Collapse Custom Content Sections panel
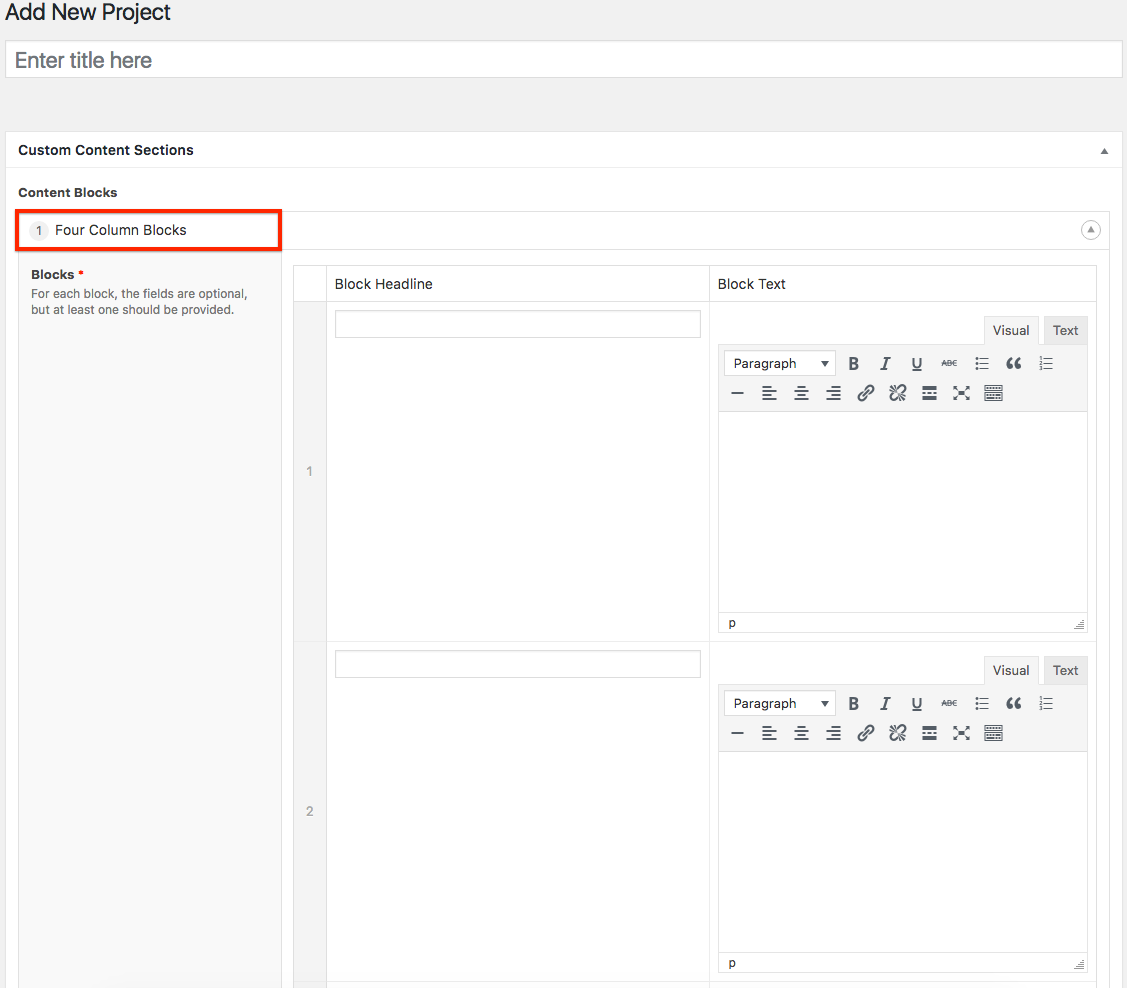This screenshot has height=988, width=1127. pyautogui.click(x=1104, y=151)
